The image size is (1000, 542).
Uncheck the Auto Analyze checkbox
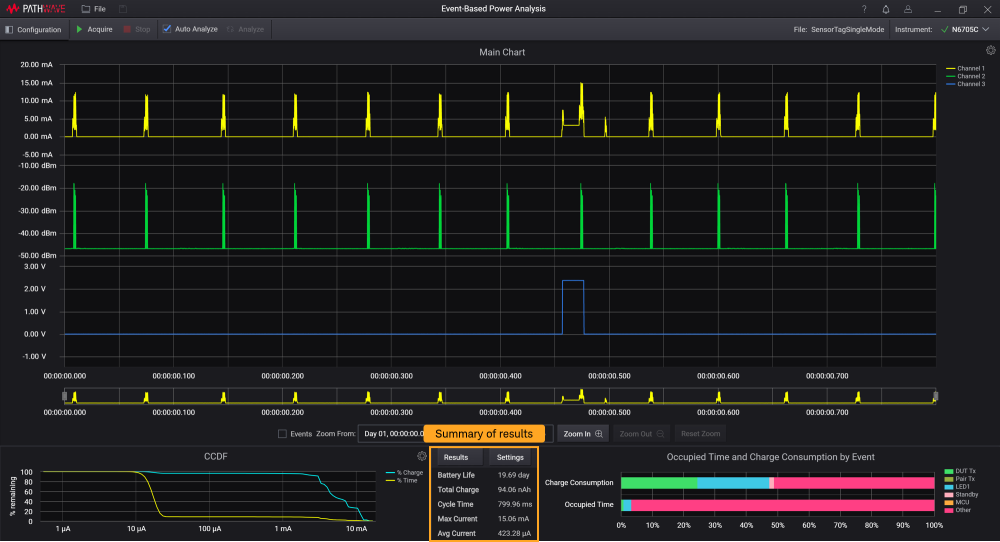[167, 29]
